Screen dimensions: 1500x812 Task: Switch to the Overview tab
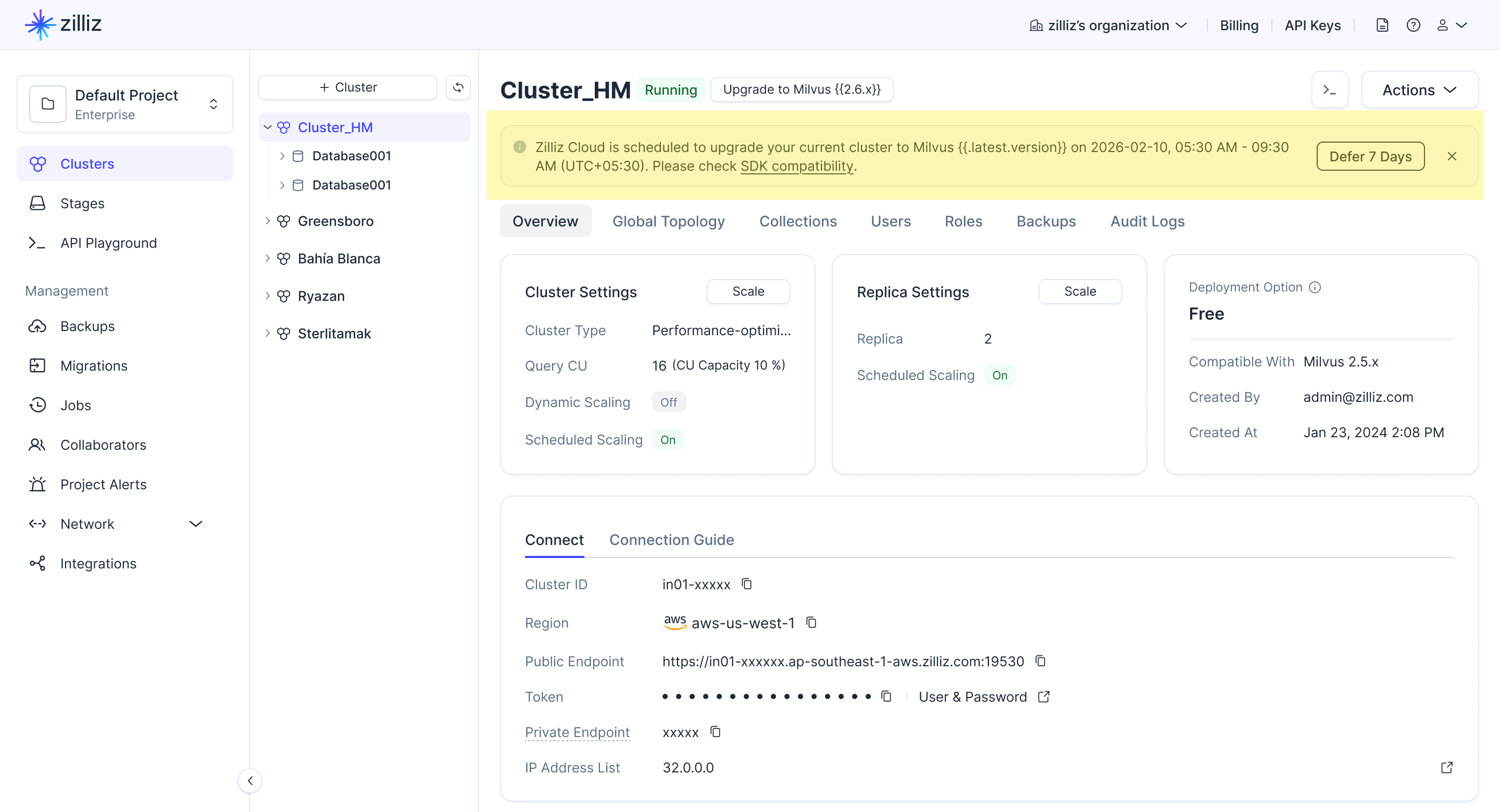pyautogui.click(x=545, y=221)
